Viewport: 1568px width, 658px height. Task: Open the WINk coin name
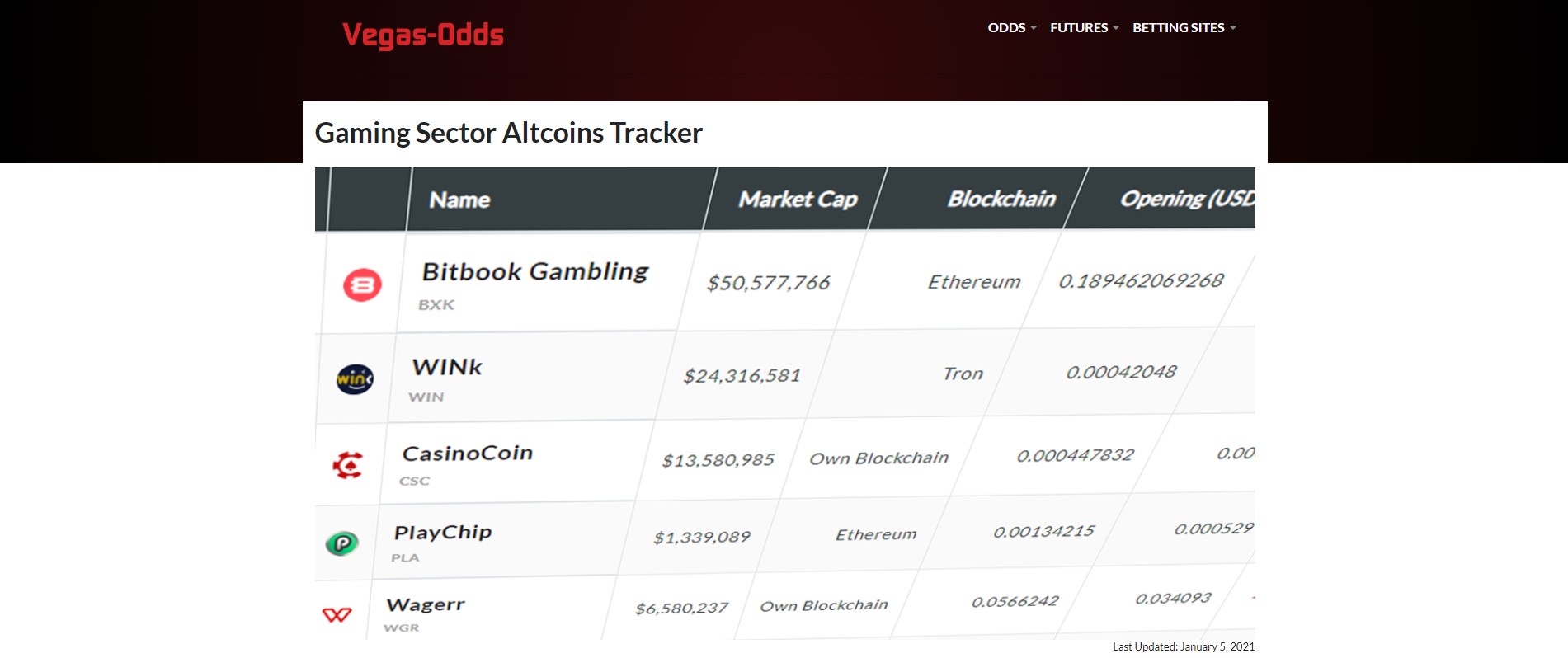click(x=447, y=367)
